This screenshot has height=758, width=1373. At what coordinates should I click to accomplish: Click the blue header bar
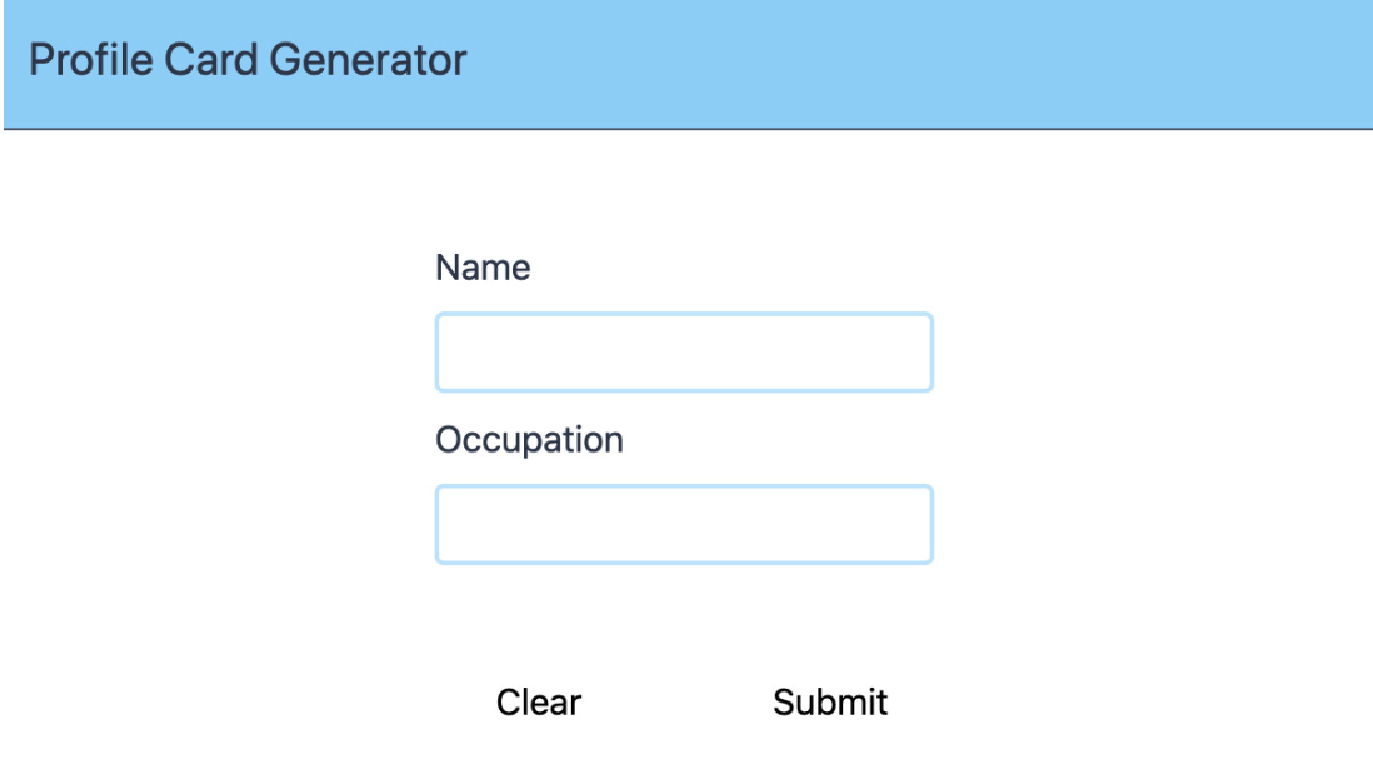click(x=688, y=64)
